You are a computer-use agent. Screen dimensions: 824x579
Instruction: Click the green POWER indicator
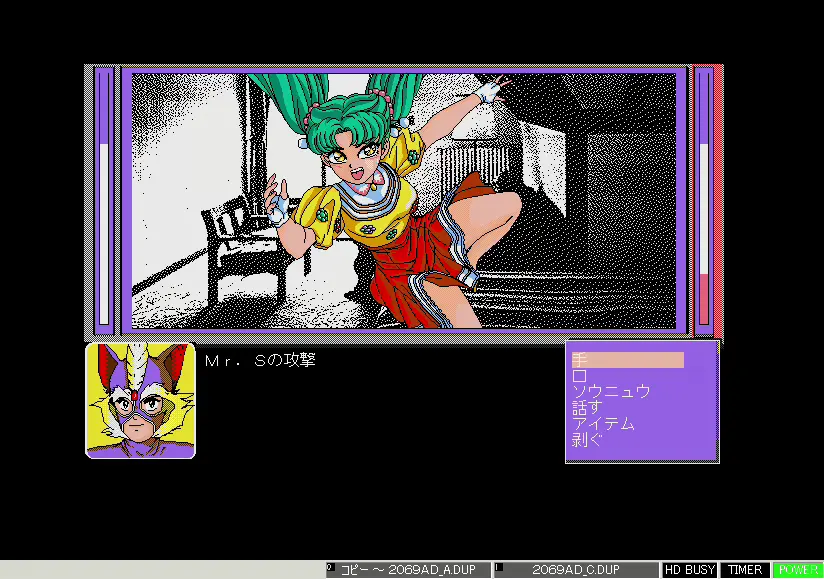798,570
